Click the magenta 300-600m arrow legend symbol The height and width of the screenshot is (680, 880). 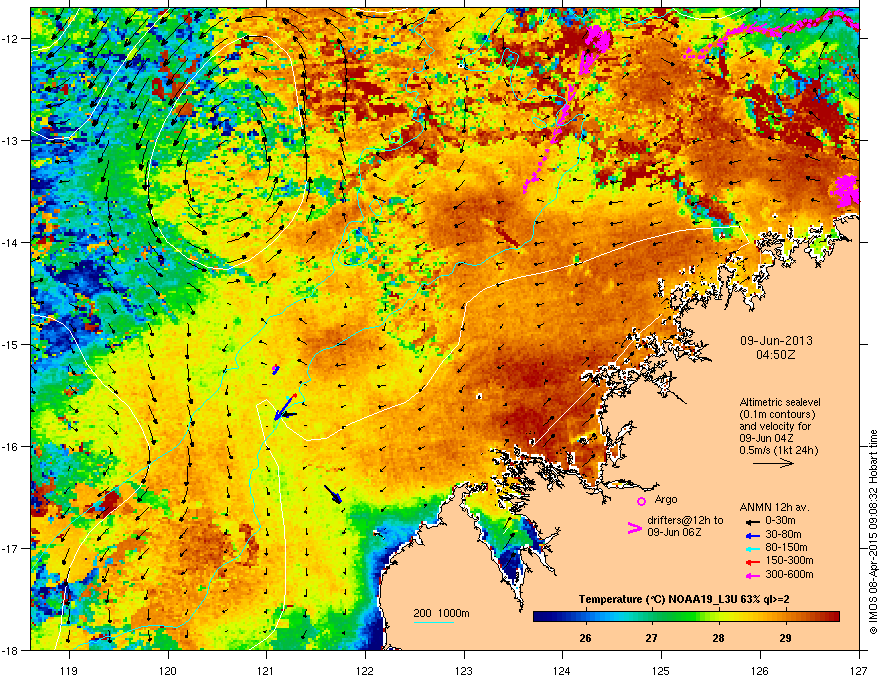click(x=752, y=575)
